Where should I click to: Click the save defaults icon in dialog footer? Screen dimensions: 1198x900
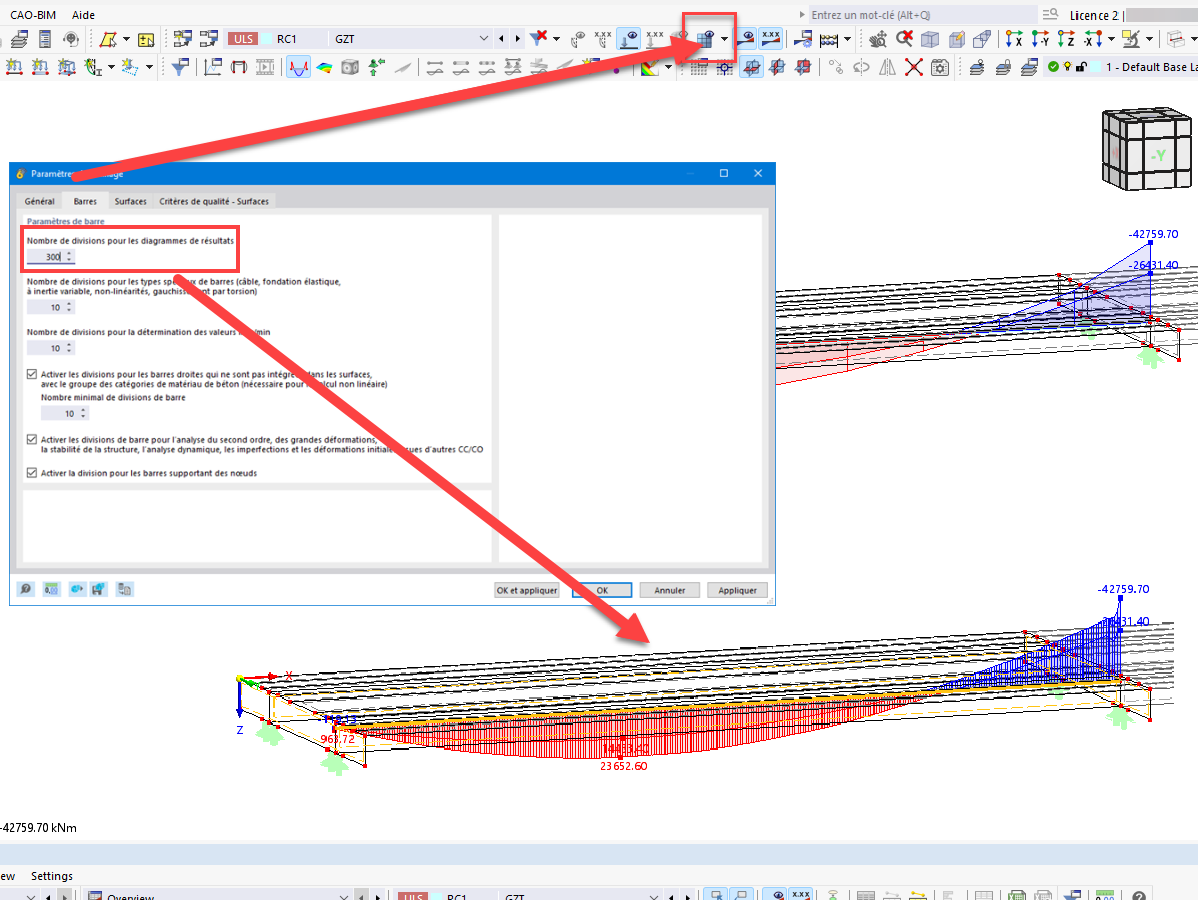tap(99, 589)
